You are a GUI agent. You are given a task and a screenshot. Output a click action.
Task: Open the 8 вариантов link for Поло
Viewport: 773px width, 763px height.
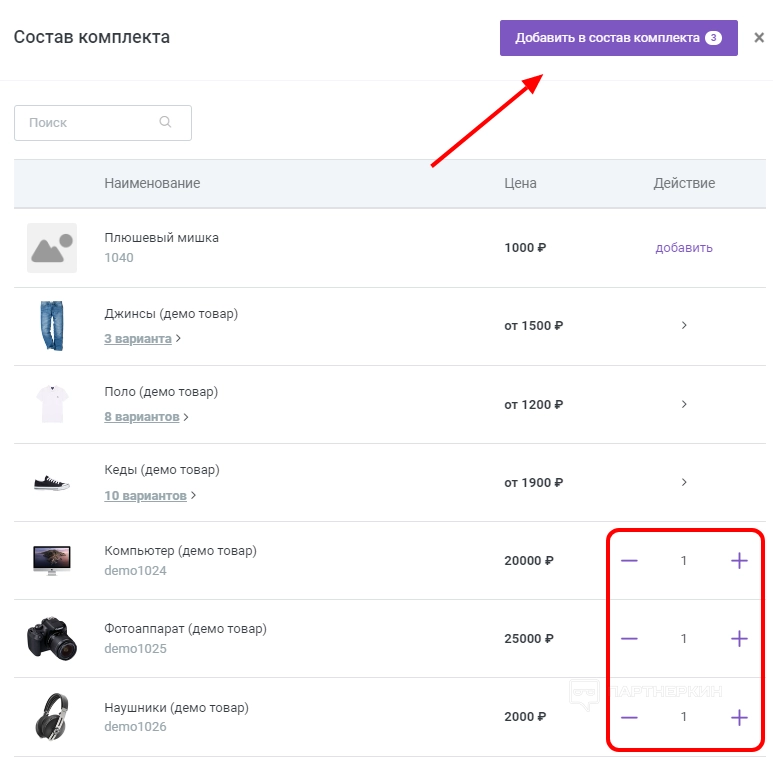[142, 417]
